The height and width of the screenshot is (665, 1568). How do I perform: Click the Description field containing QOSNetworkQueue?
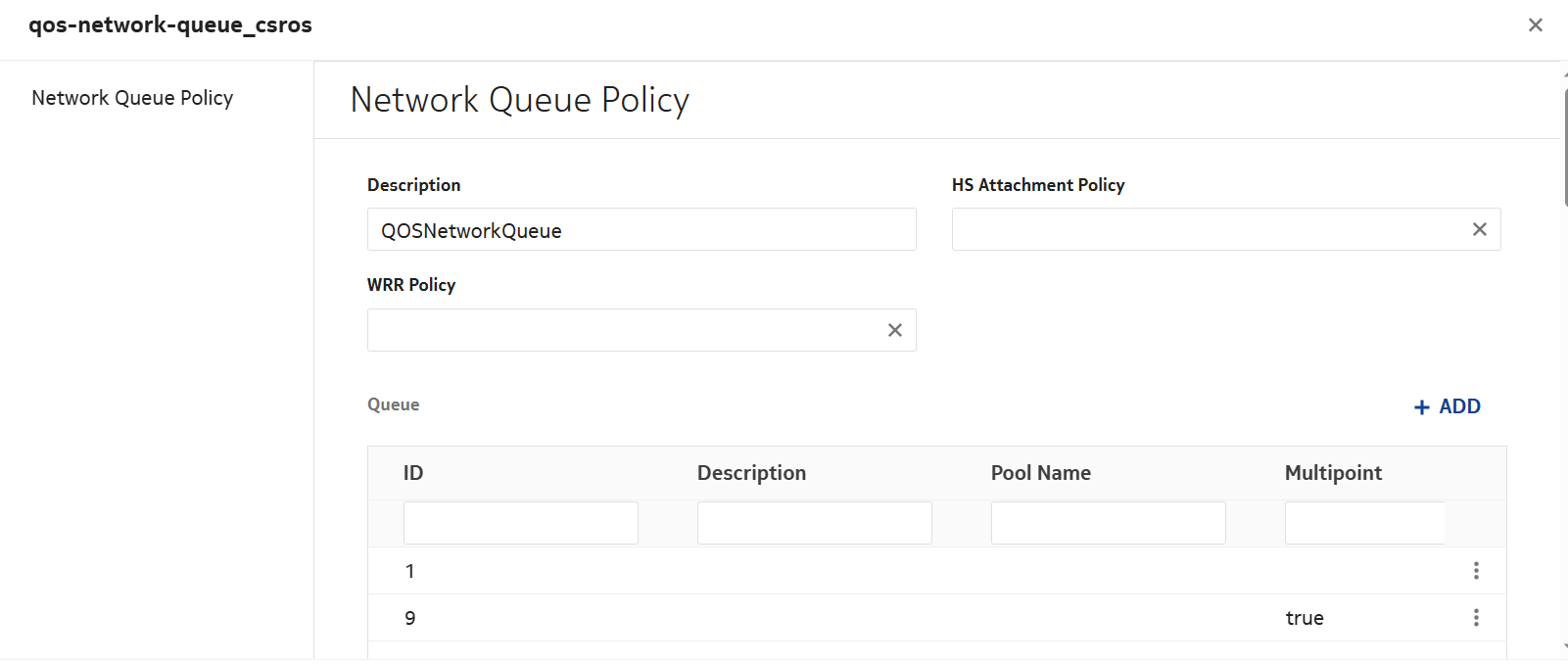641,230
